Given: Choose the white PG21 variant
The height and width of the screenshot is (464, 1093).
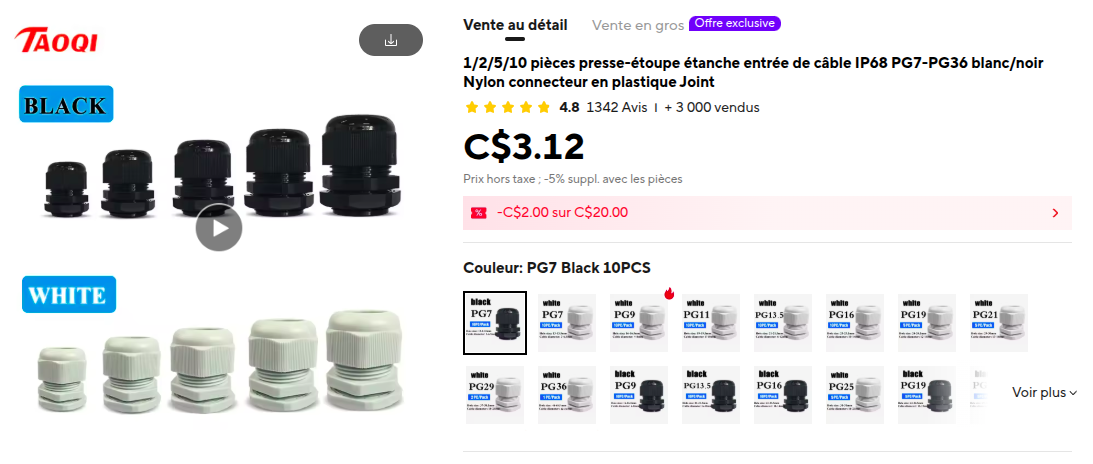Looking at the screenshot, I should [x=1000, y=323].
